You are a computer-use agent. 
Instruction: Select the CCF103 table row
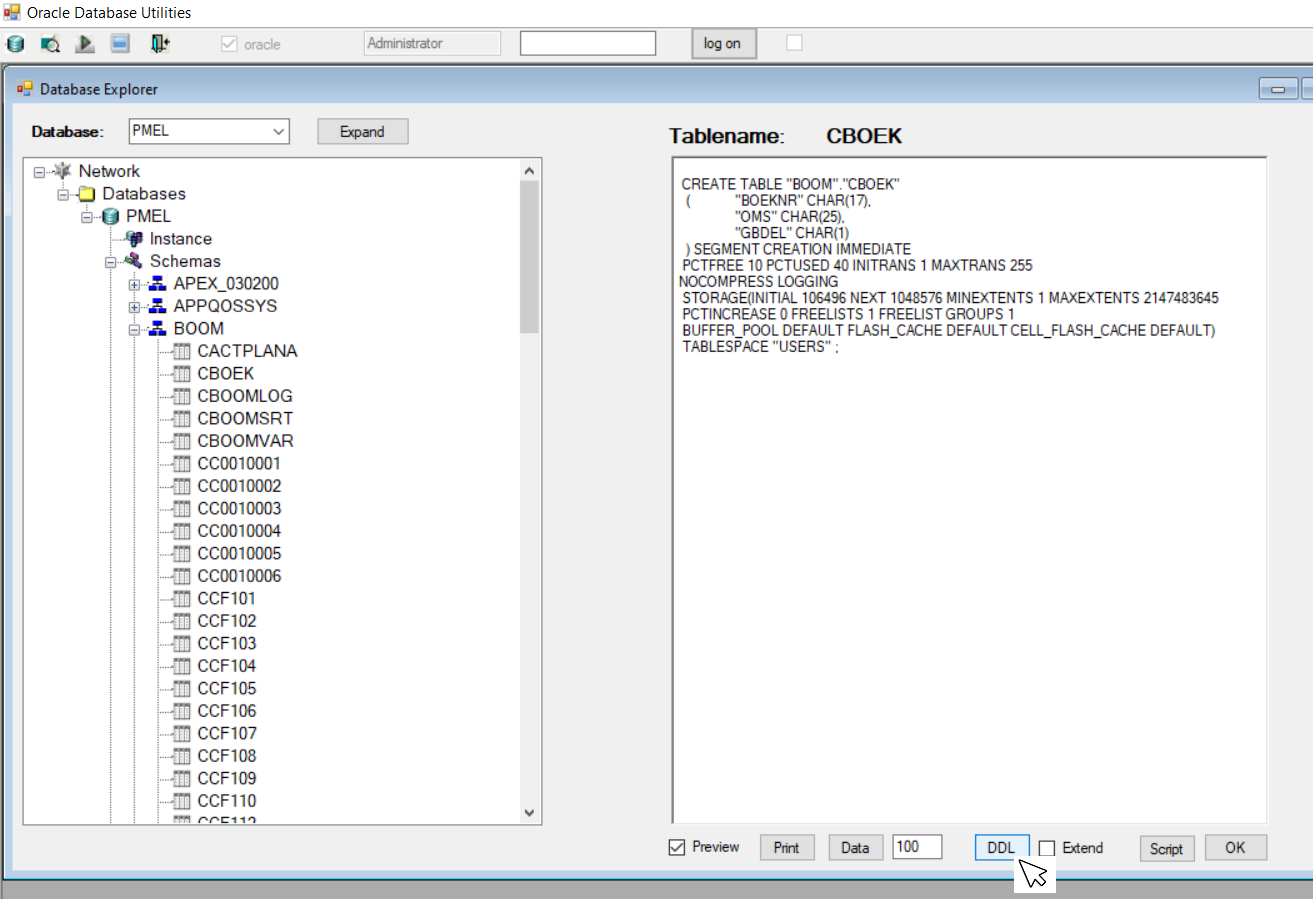pos(227,643)
